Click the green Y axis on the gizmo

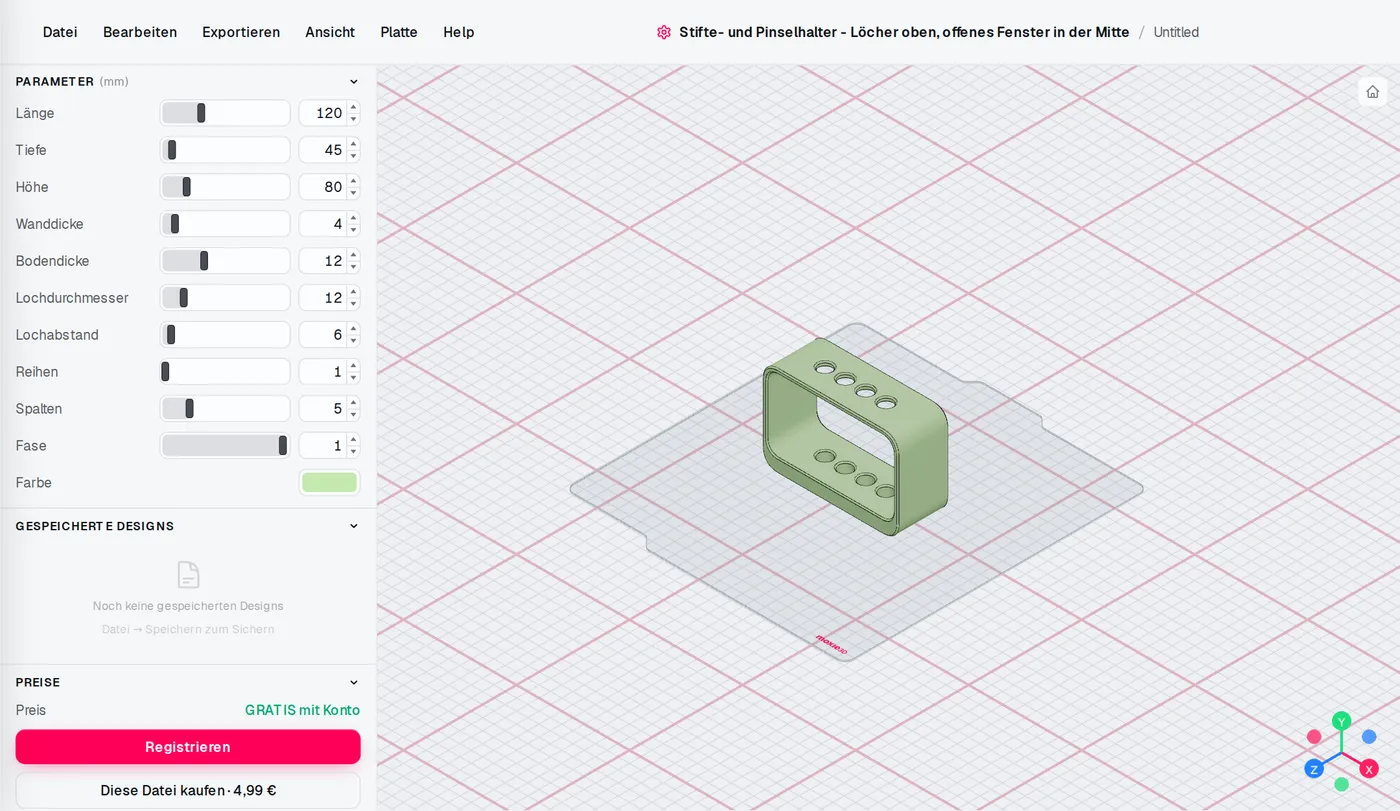(1342, 721)
